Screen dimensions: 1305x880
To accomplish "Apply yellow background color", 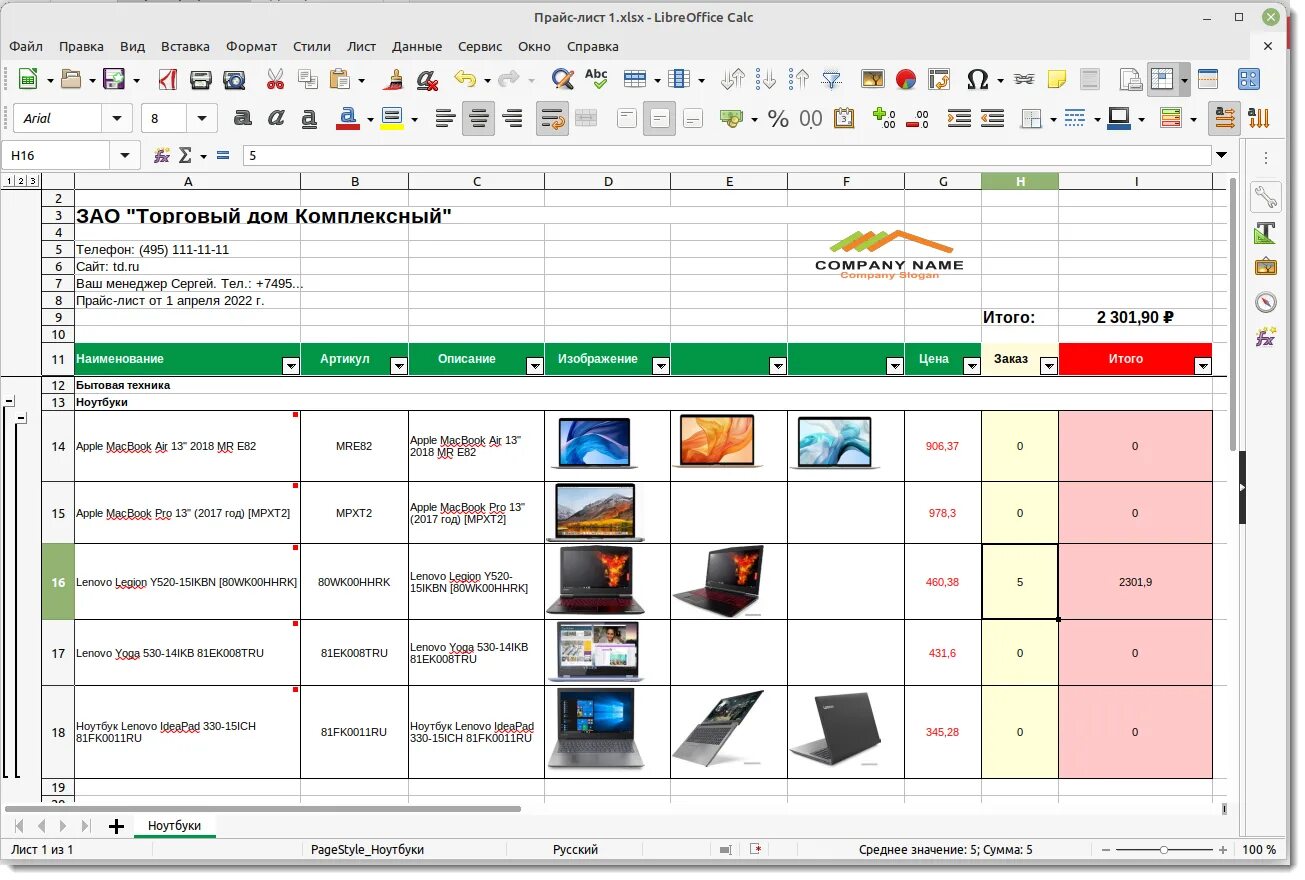I will tap(392, 119).
